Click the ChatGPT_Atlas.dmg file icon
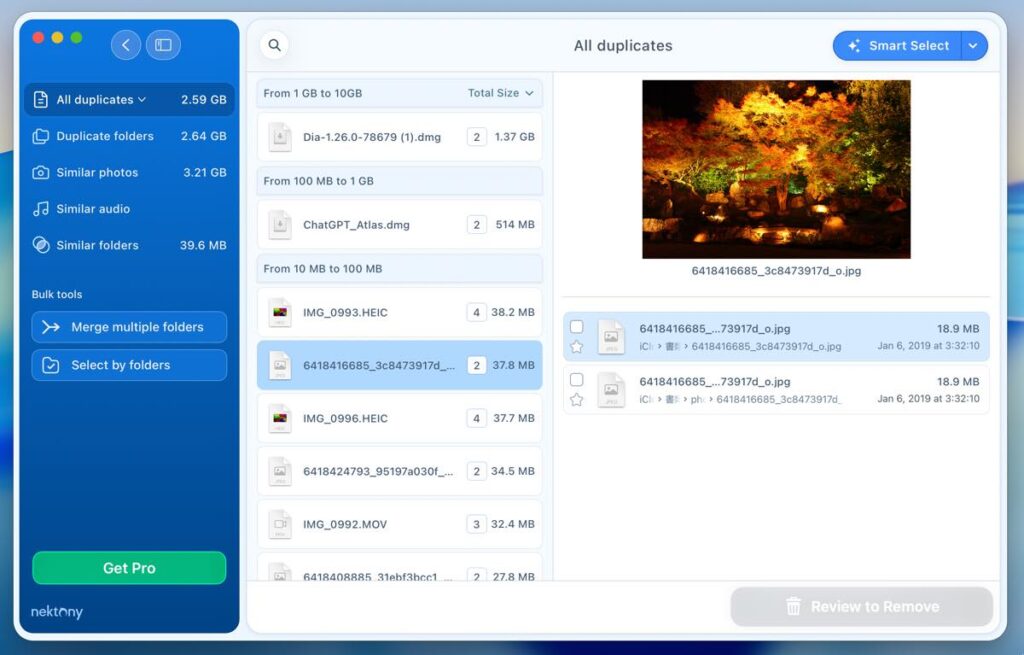The image size is (1024, 655). (280, 225)
